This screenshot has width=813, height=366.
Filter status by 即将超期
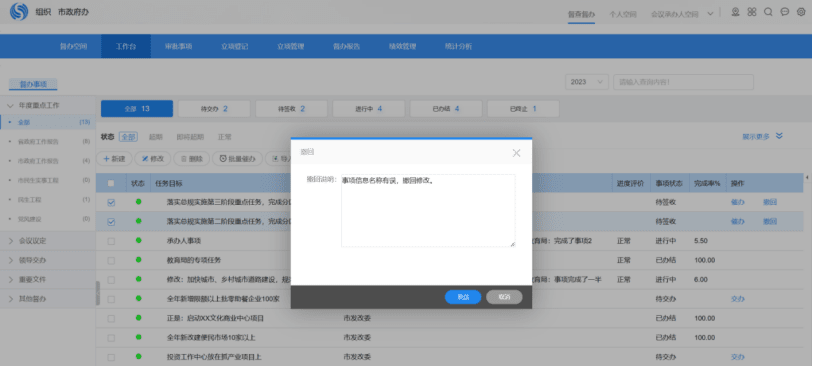pos(190,137)
